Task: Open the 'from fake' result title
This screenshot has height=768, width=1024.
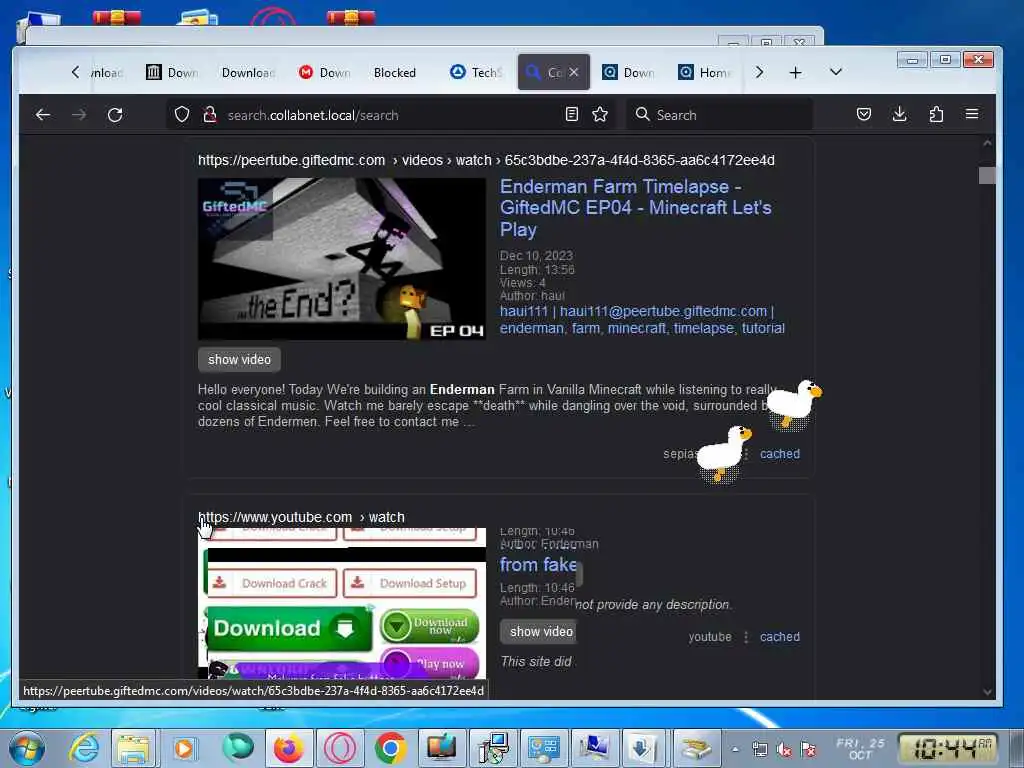Action: point(538,565)
